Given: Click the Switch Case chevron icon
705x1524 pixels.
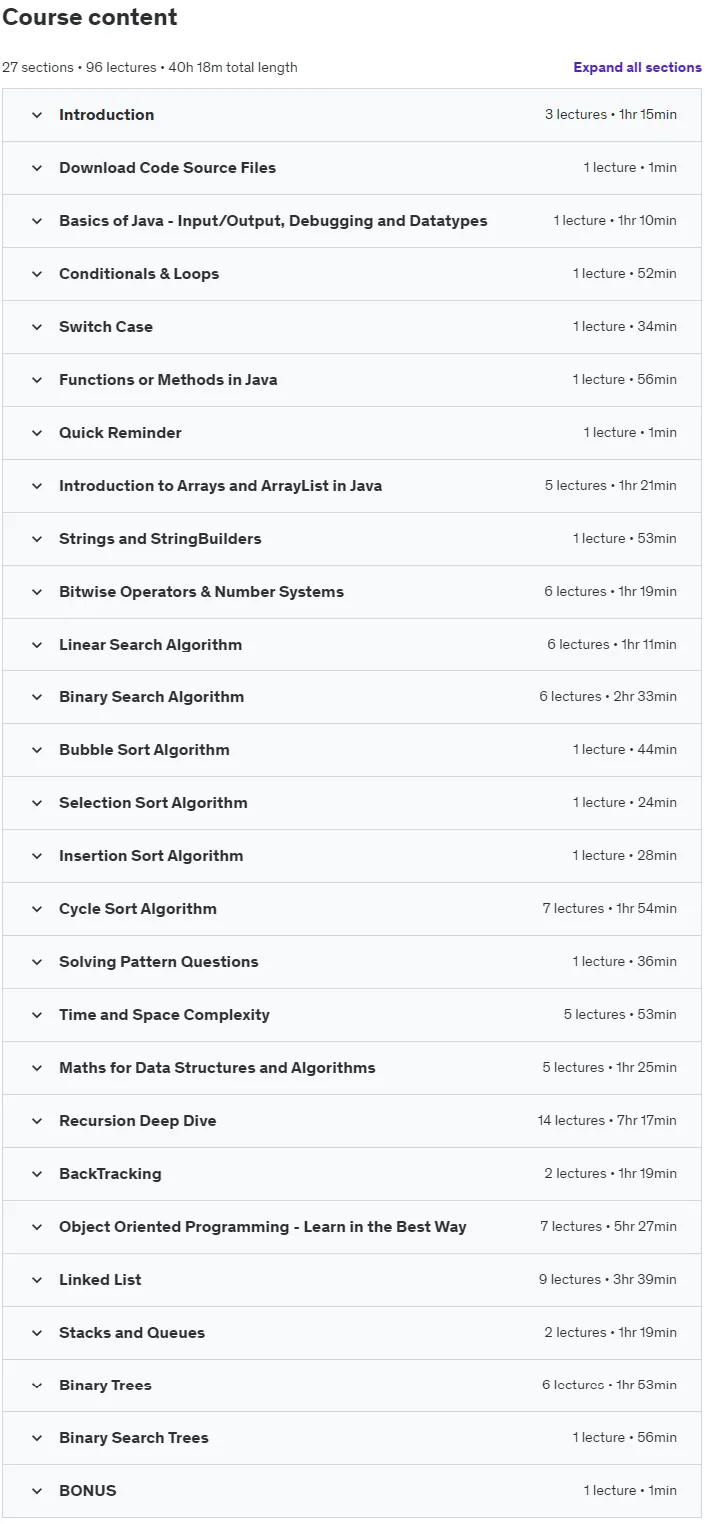Looking at the screenshot, I should point(37,327).
